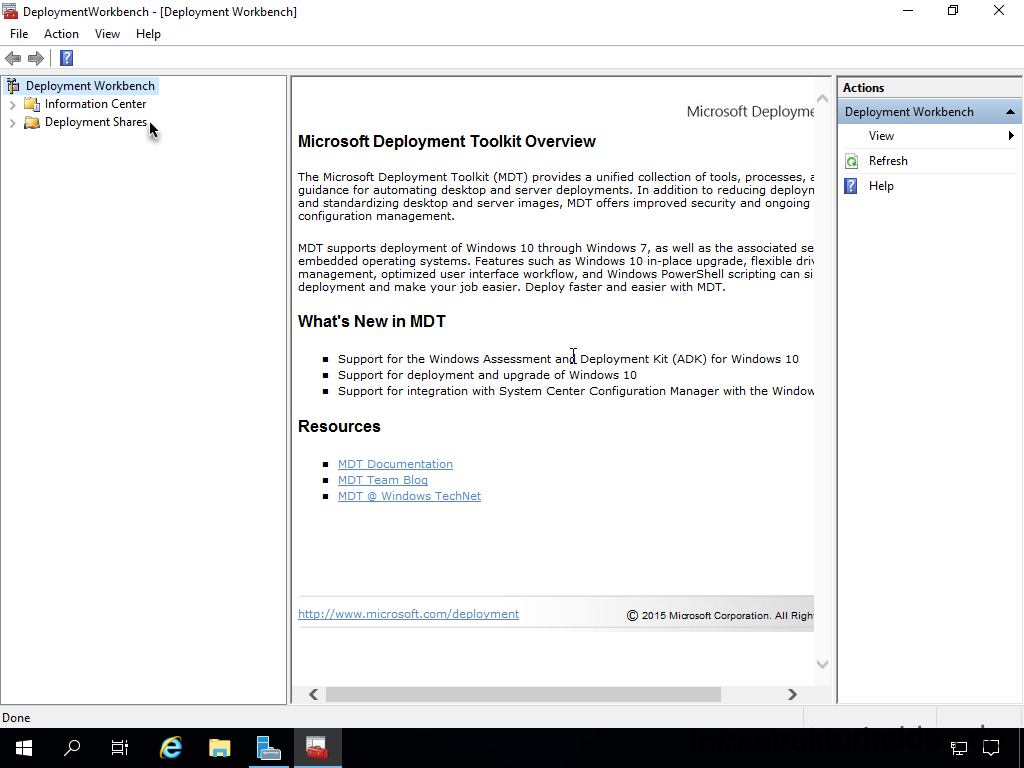Open the MDT Team Blog link
The image size is (1024, 768).
(383, 480)
